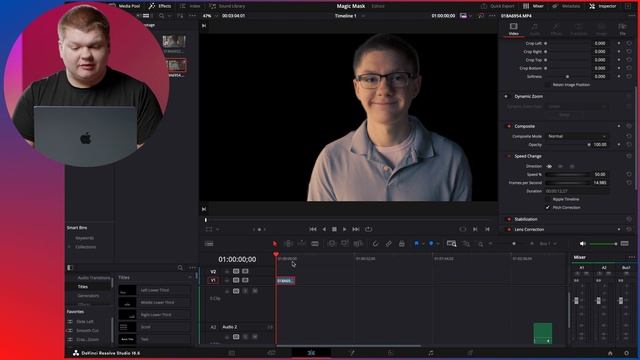Stop playback in viewer
The width and height of the screenshot is (640, 360).
(x=334, y=229)
